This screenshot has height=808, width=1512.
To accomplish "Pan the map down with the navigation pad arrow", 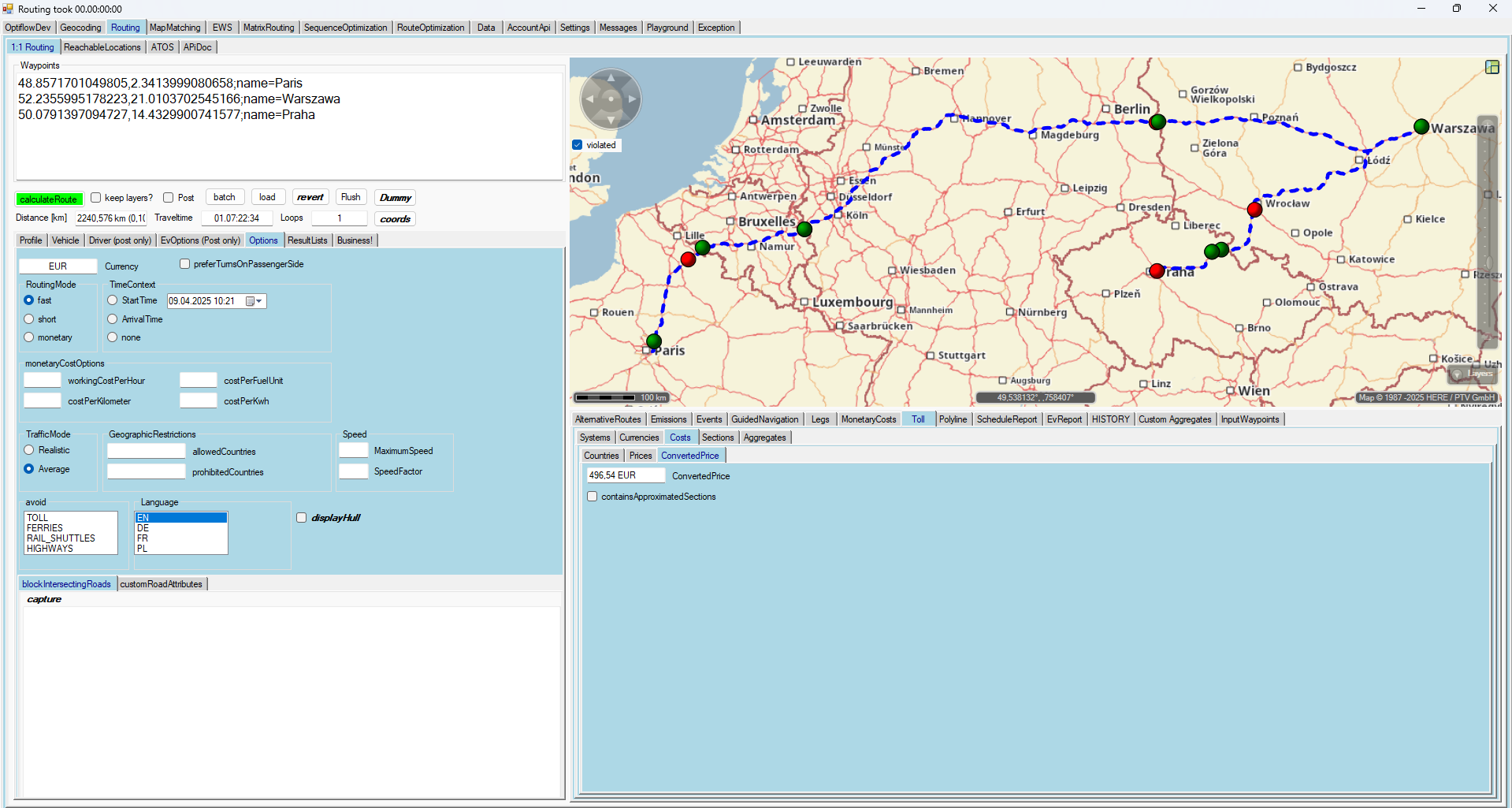I will tap(611, 121).
